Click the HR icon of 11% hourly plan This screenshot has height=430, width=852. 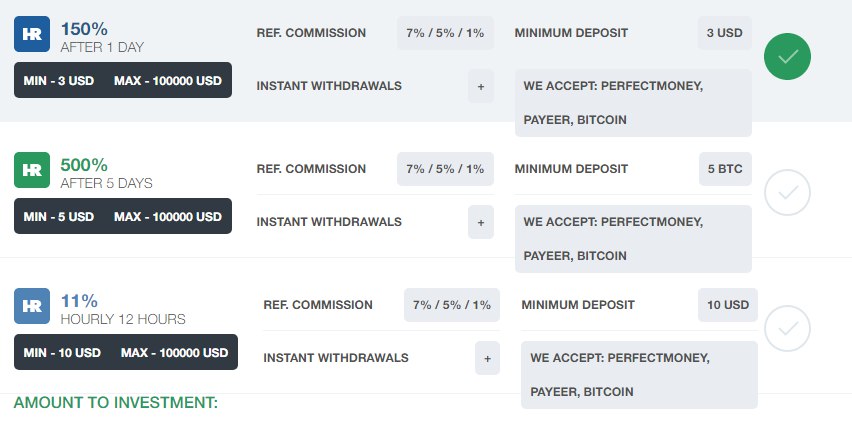coord(31,305)
